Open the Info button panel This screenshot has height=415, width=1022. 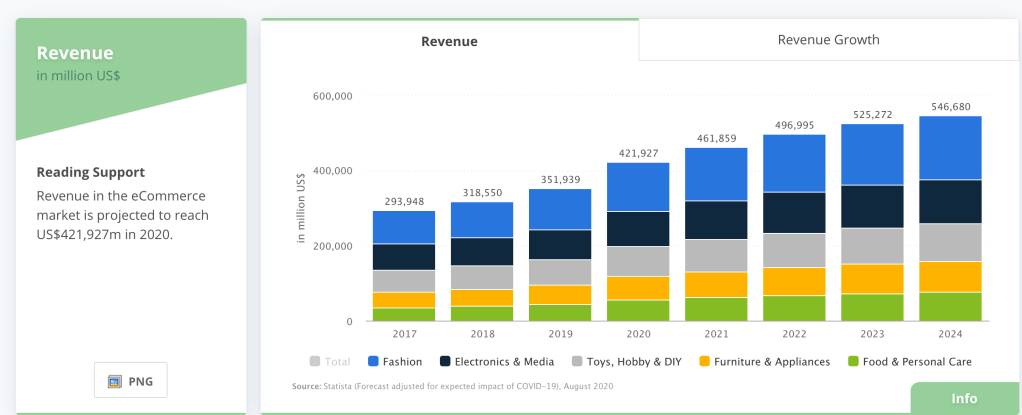(x=963, y=398)
